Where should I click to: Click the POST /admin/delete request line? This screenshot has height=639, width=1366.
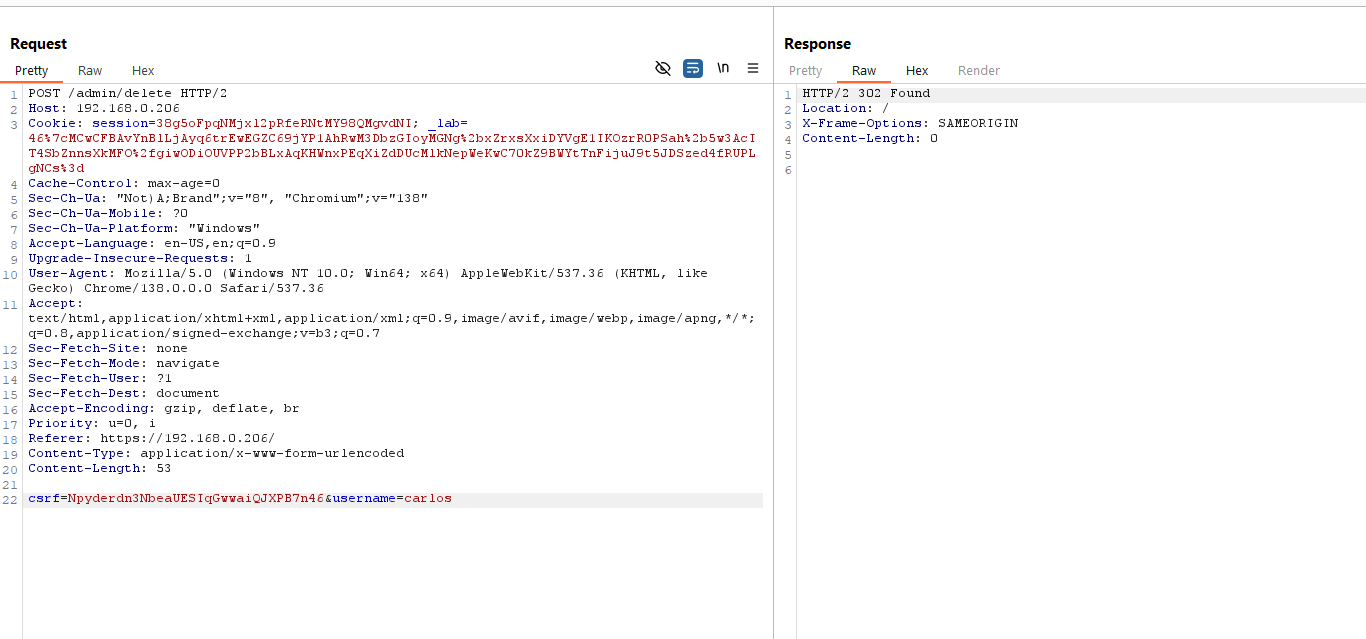coord(127,93)
